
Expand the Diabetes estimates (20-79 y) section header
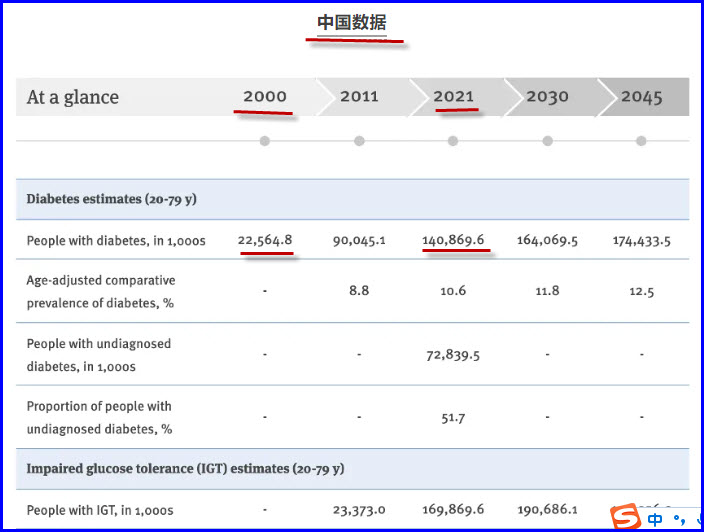click(x=112, y=199)
